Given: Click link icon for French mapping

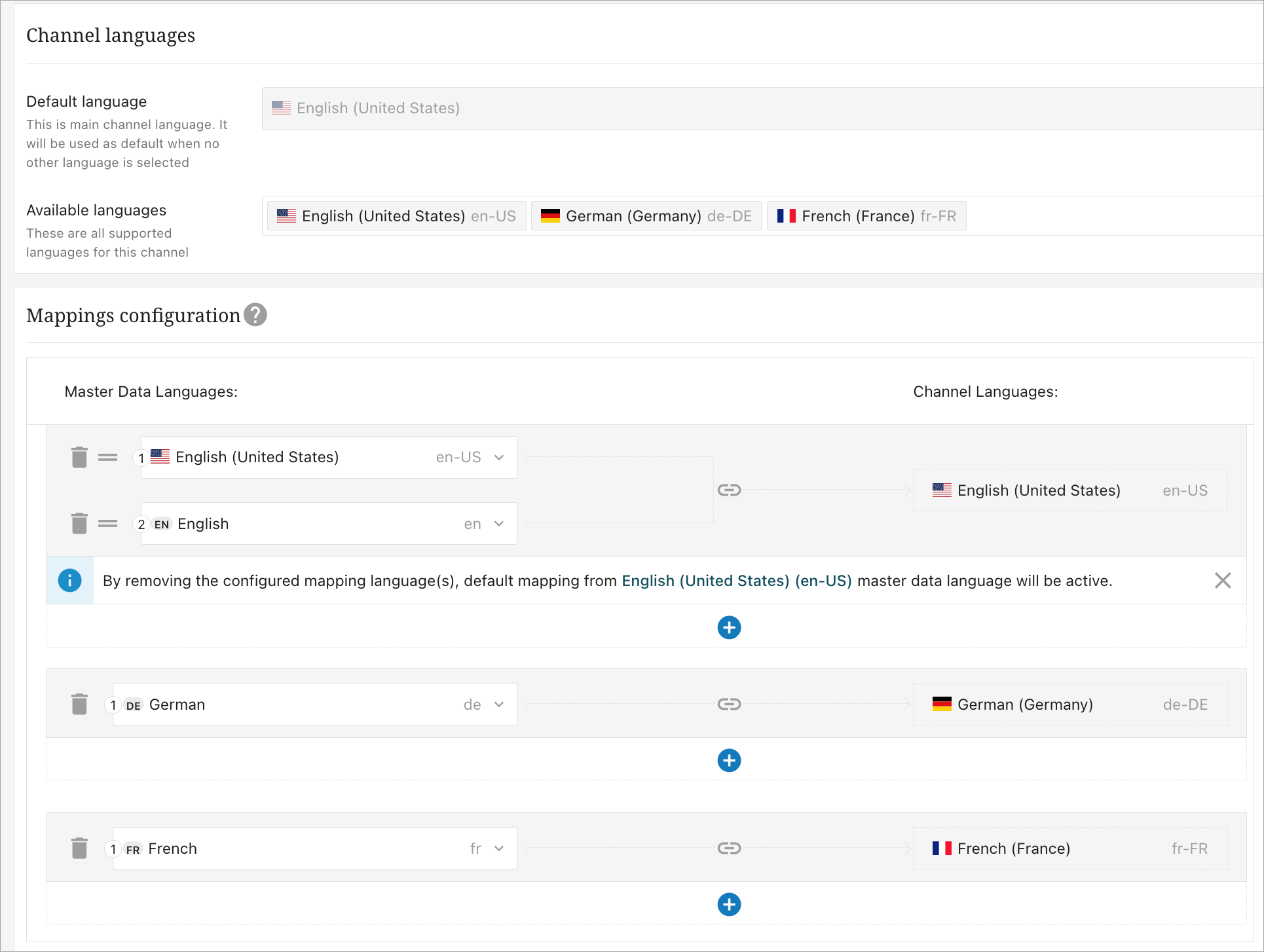Looking at the screenshot, I should point(729,848).
